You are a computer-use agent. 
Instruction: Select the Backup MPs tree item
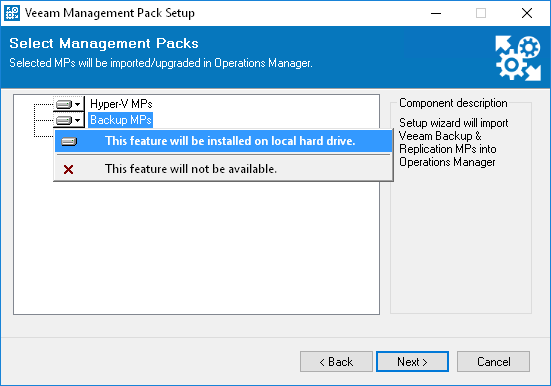[x=121, y=120]
